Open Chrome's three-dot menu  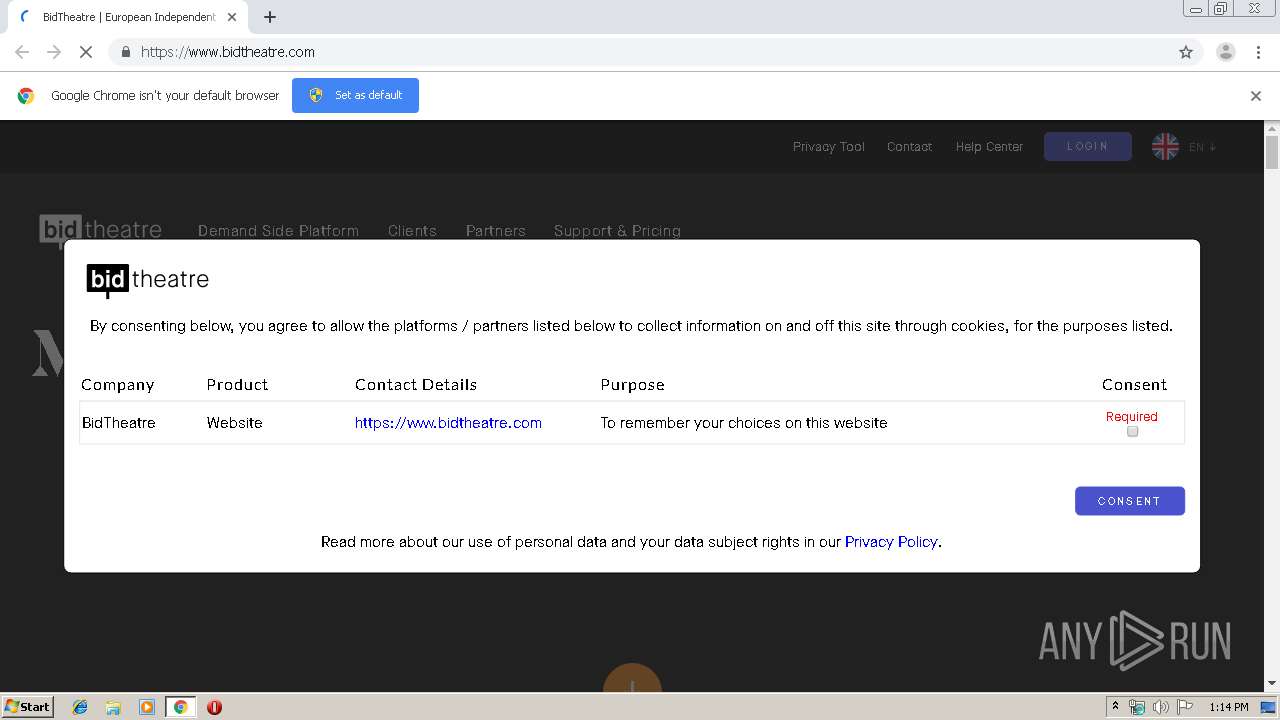coord(1258,52)
